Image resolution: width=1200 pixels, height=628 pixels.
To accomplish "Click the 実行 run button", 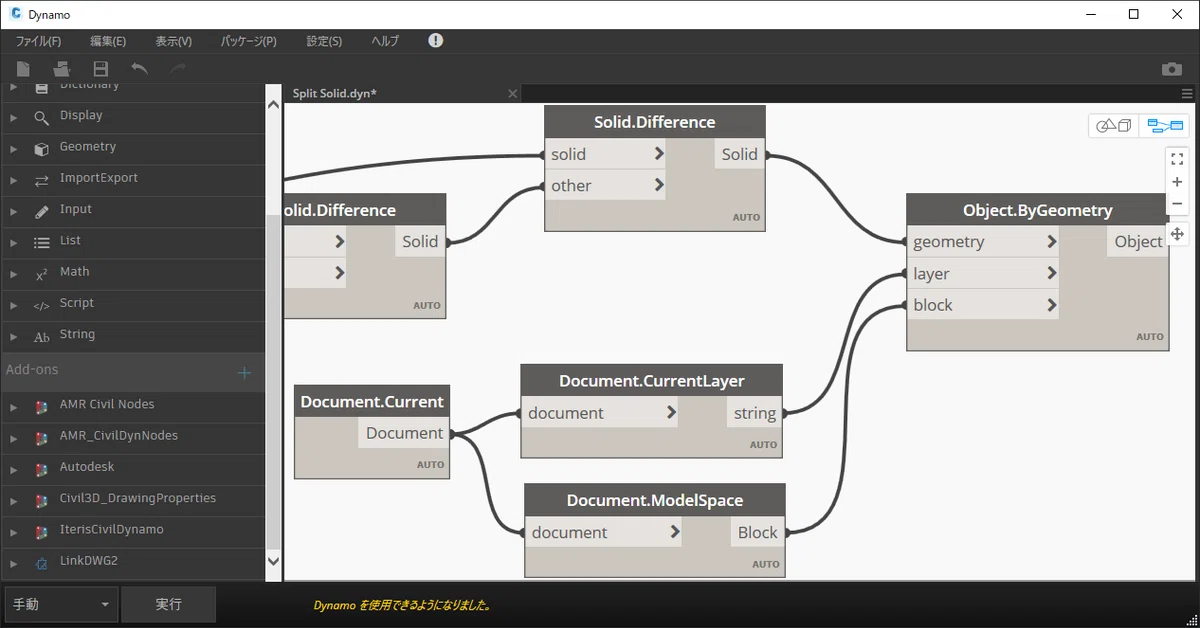I will [x=169, y=605].
